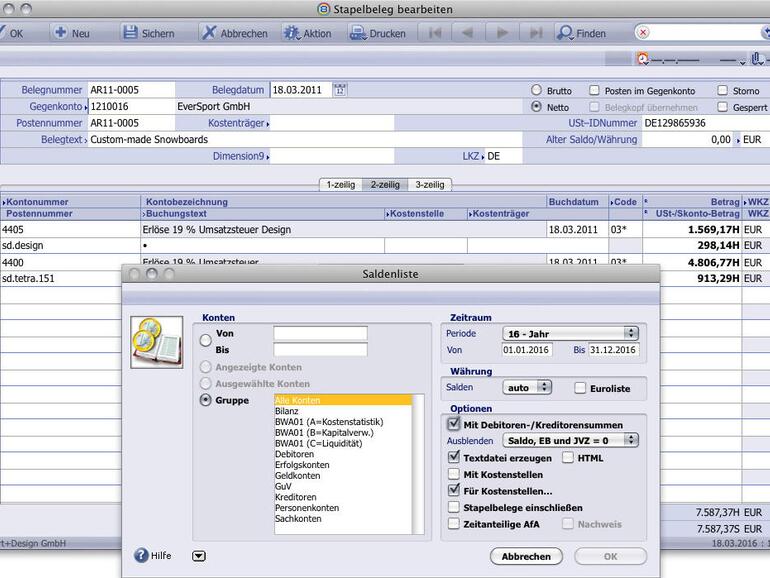
Task: Open the Salden auto dropdown
Action: click(x=527, y=387)
